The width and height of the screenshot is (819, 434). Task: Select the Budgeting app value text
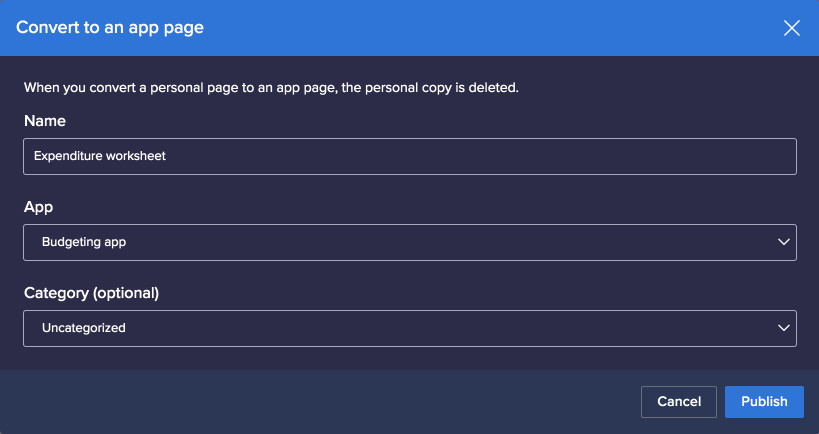click(x=84, y=242)
